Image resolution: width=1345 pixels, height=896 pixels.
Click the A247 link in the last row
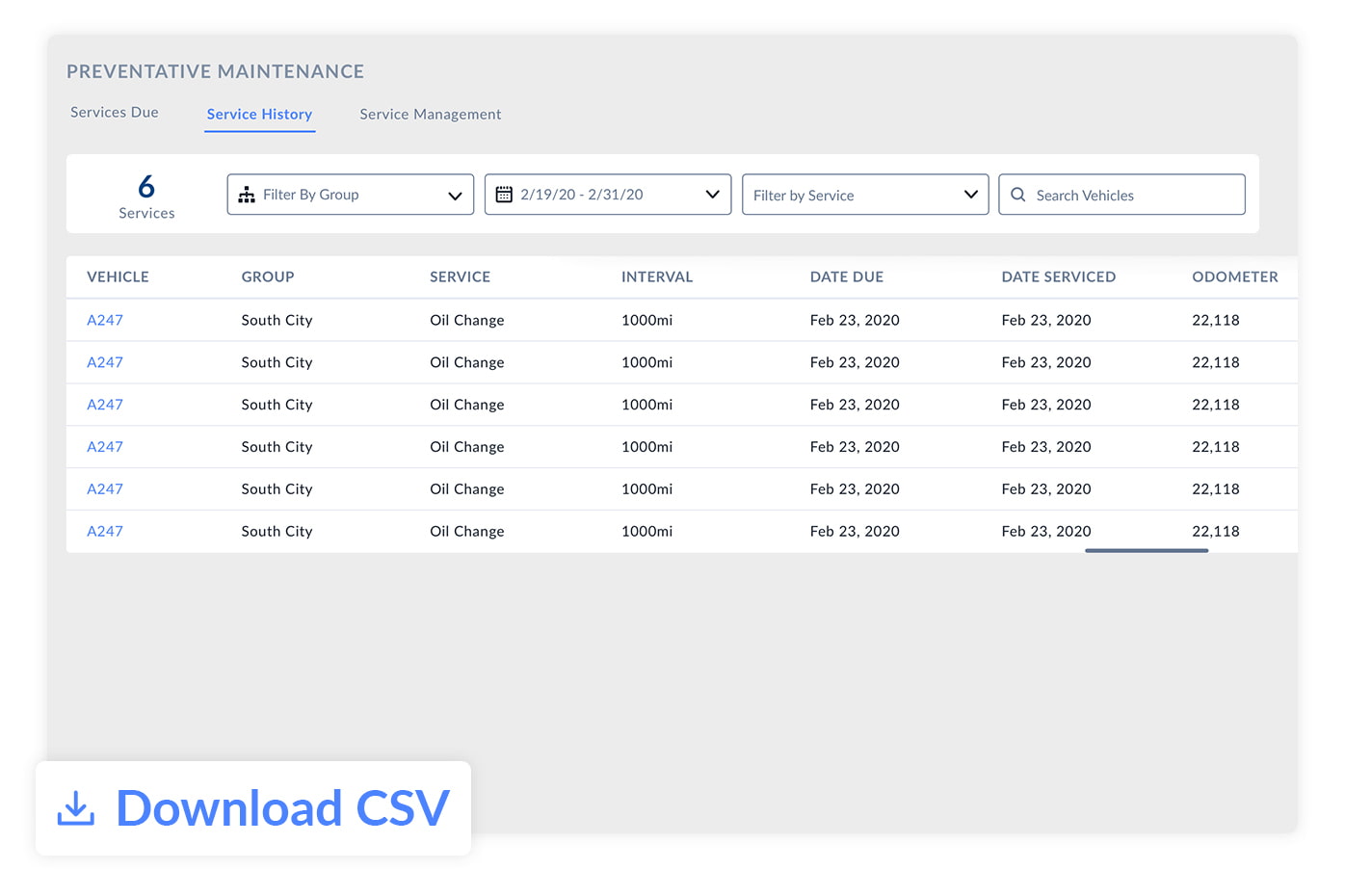(x=105, y=531)
